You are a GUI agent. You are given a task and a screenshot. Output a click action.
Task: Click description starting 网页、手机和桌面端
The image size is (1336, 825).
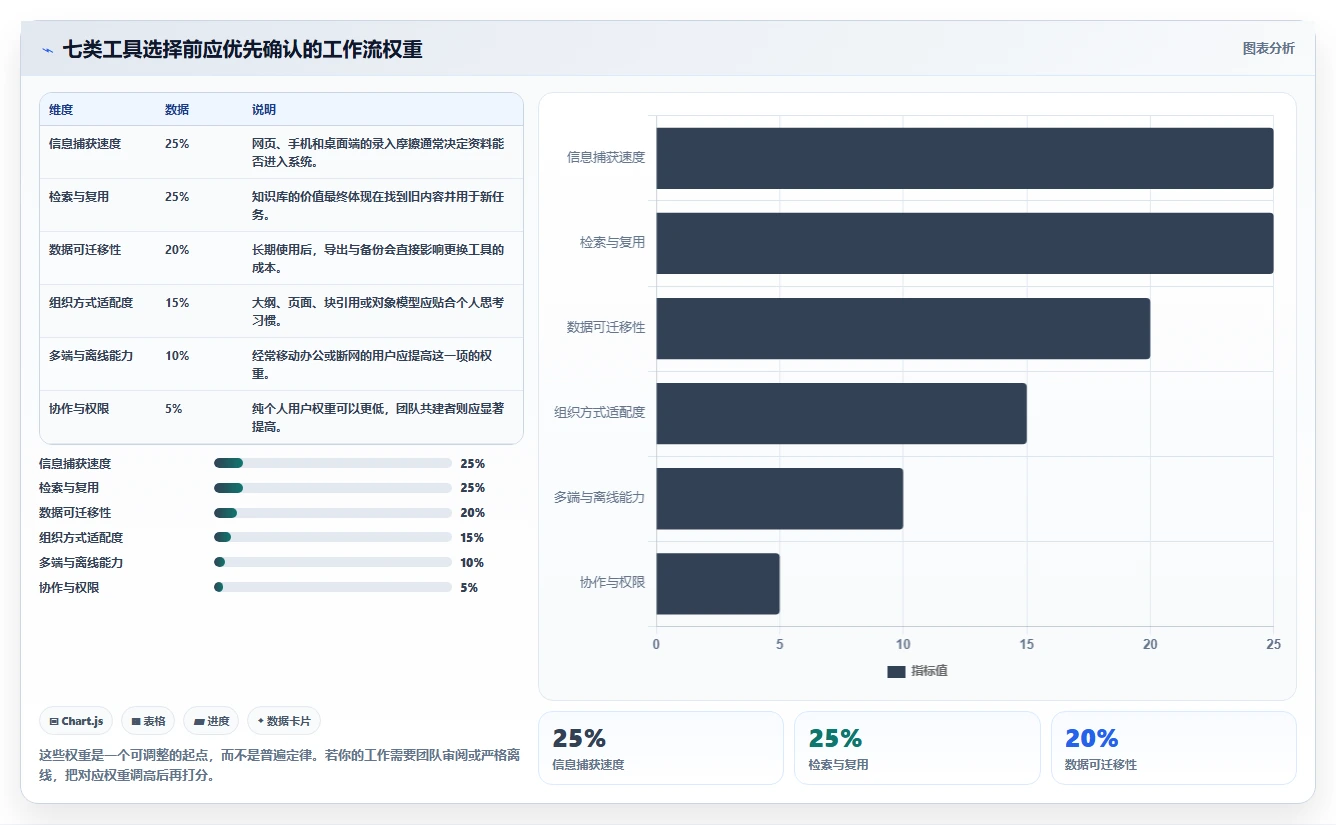coord(378,153)
